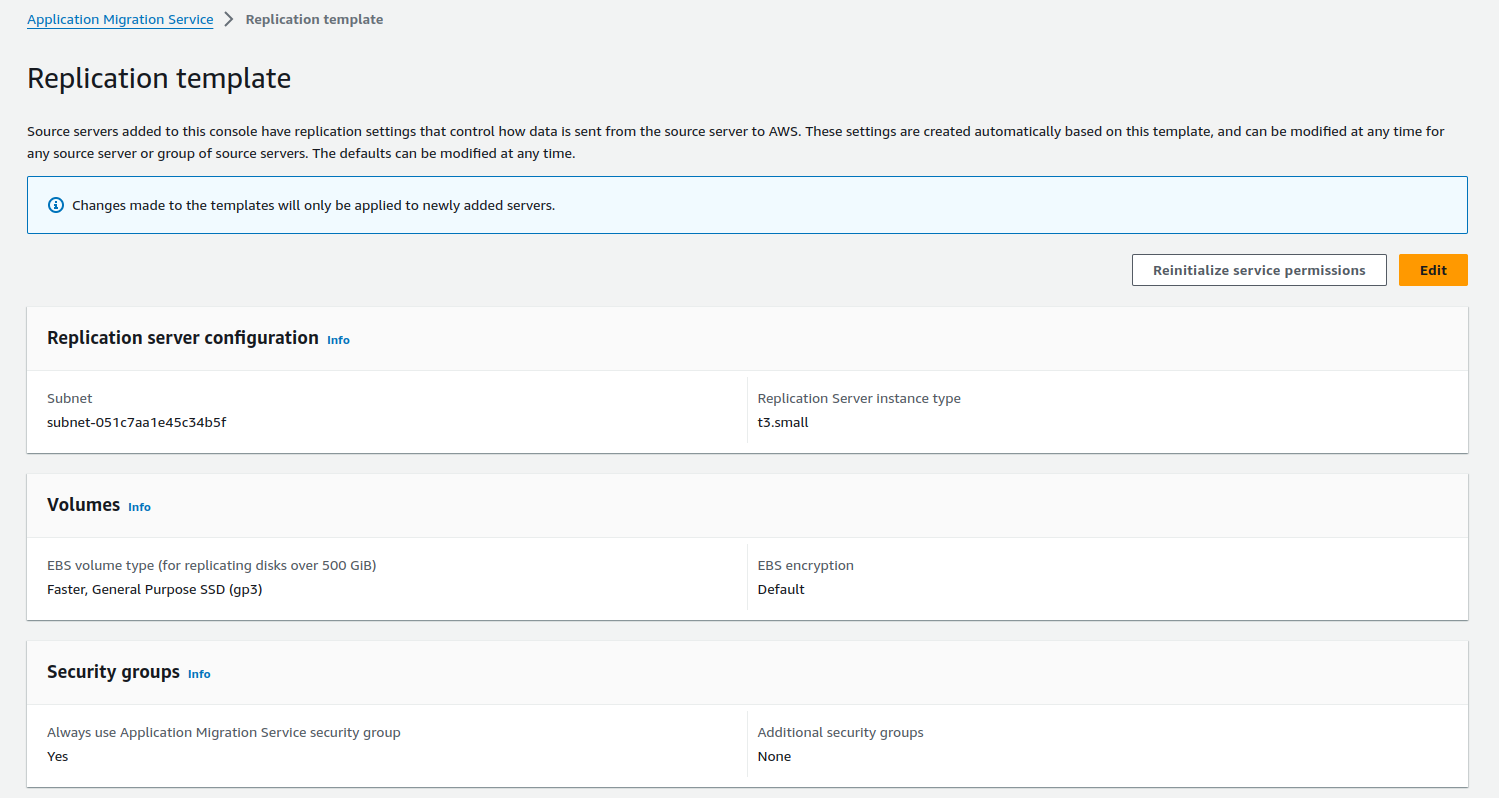This screenshot has width=1499, height=798.
Task: Click the Subnet field label
Action: click(70, 398)
